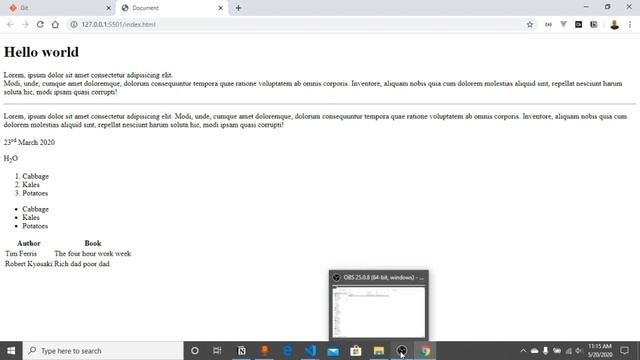The height and width of the screenshot is (360, 640).
Task: Open the browser home page
Action: tap(55, 24)
